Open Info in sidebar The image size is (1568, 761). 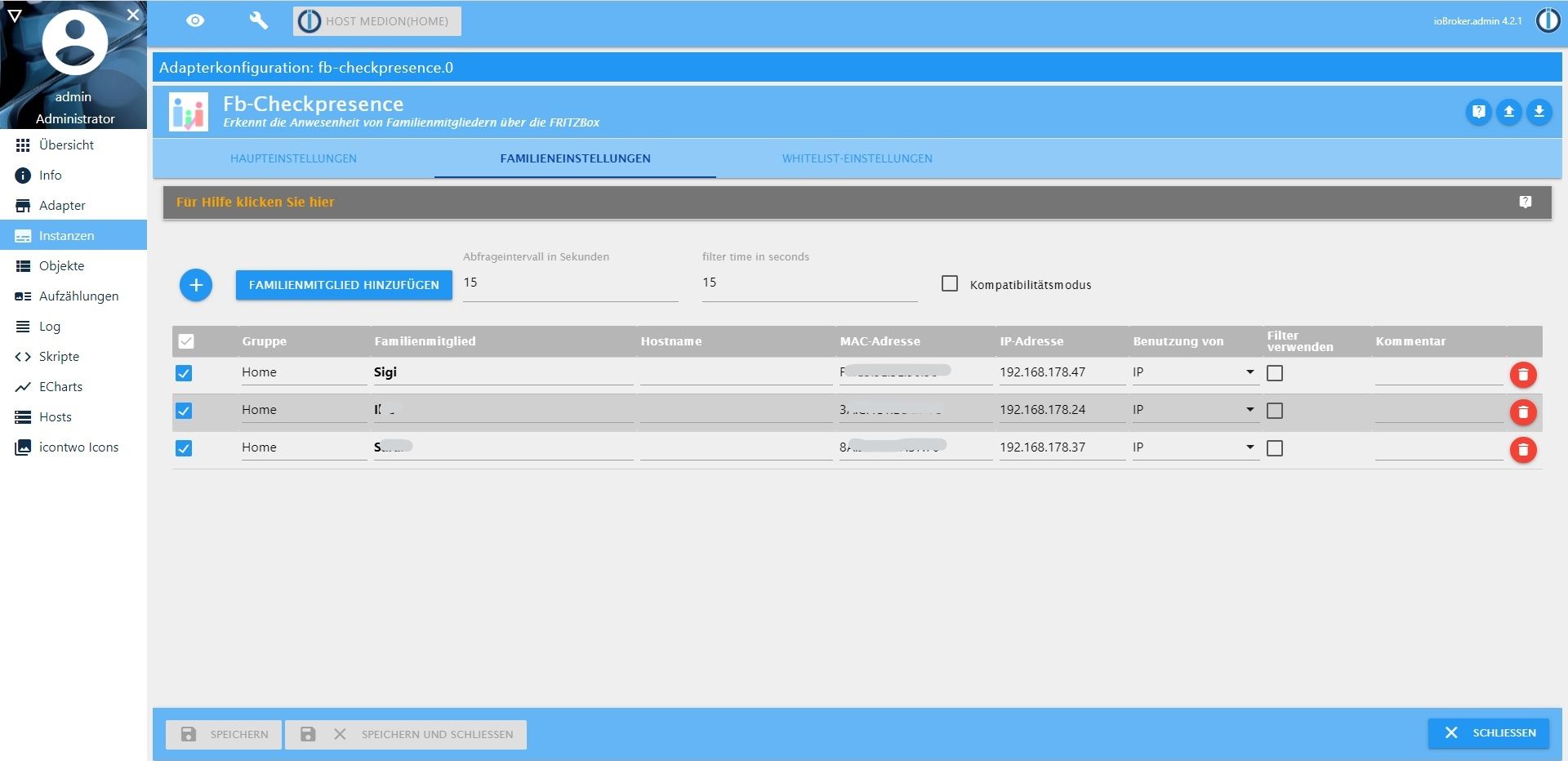[x=73, y=175]
